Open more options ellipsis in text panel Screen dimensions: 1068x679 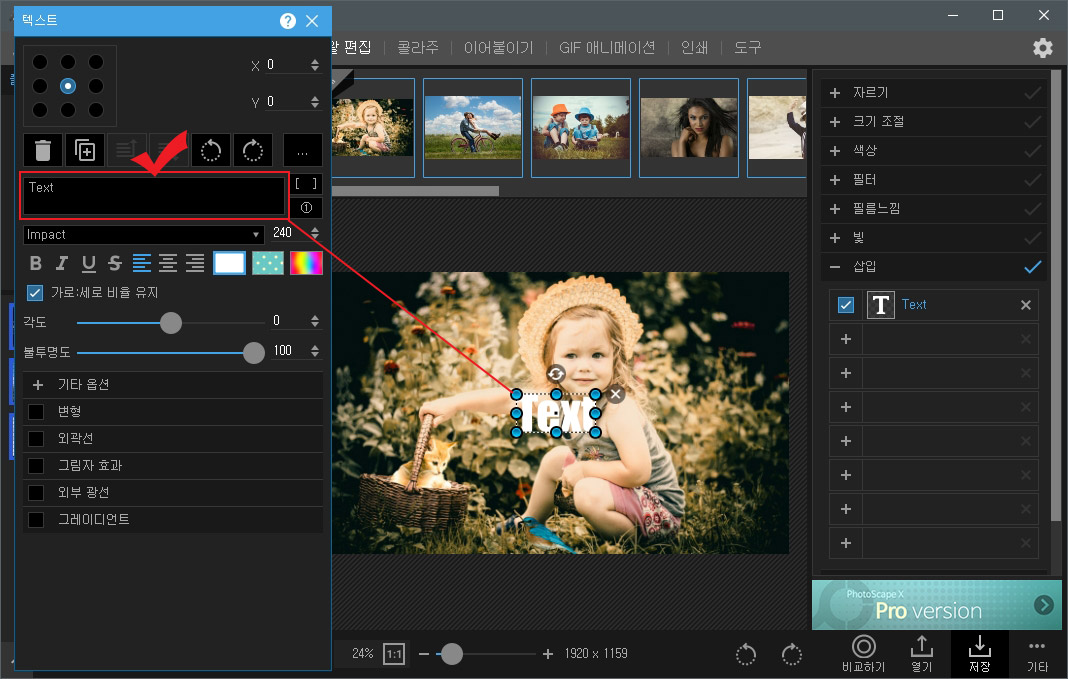click(x=302, y=150)
